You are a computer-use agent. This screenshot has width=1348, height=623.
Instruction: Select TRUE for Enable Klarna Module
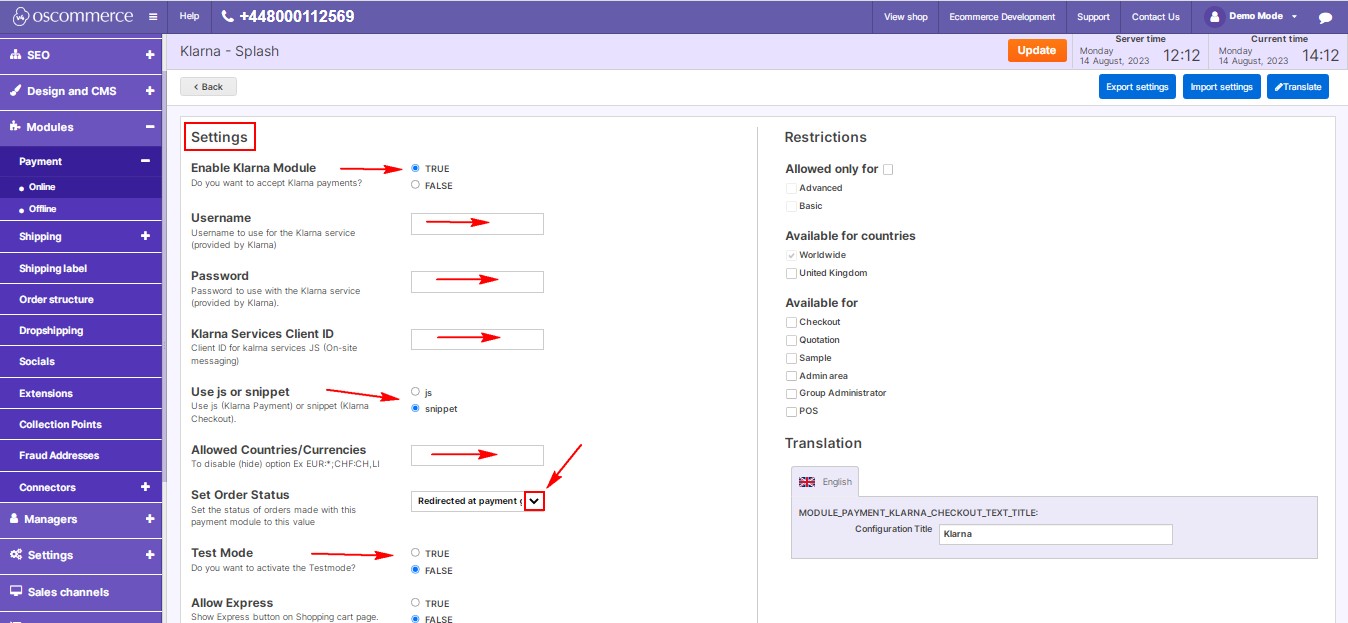pos(415,168)
